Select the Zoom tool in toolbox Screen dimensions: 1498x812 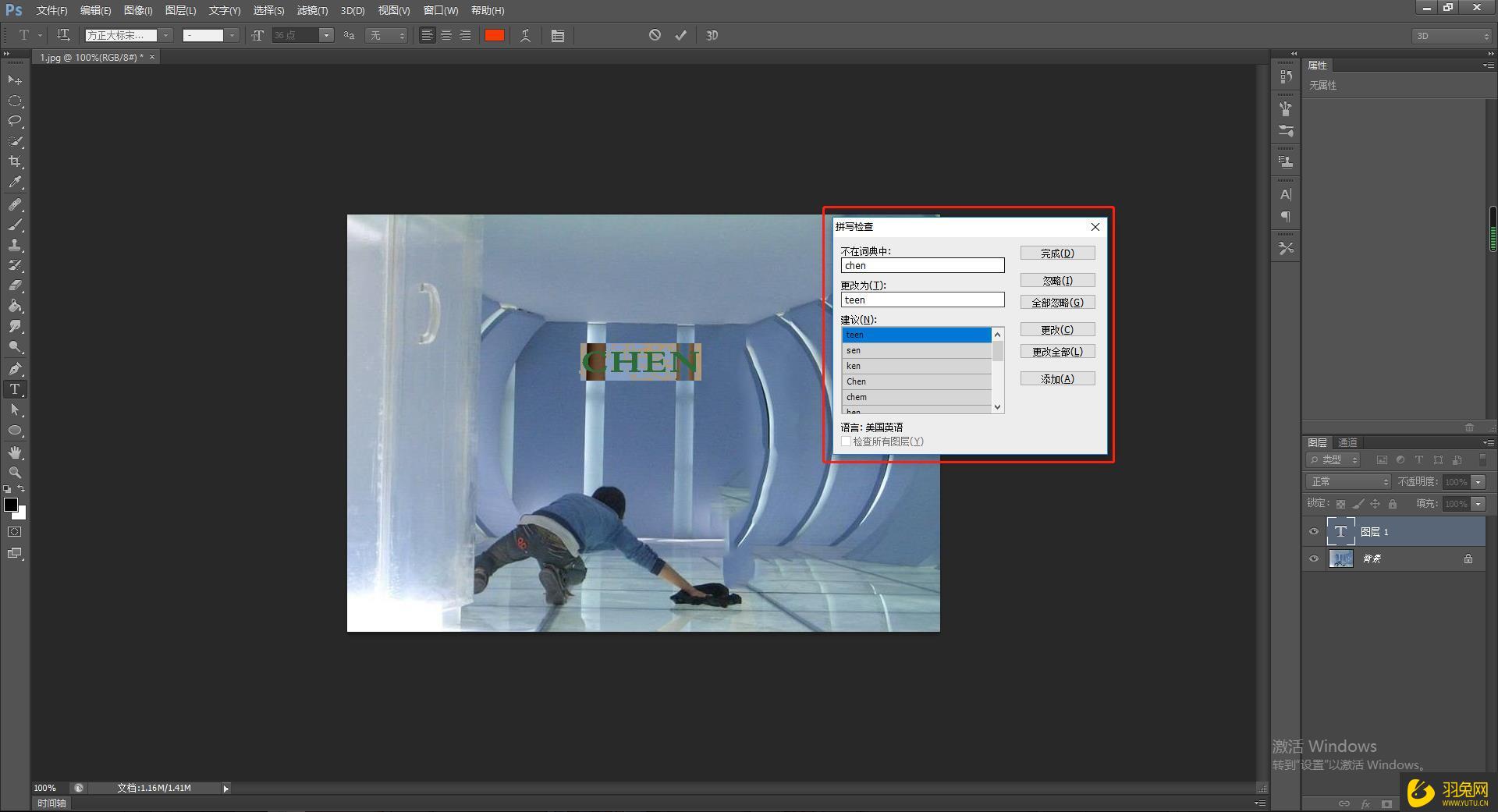15,473
